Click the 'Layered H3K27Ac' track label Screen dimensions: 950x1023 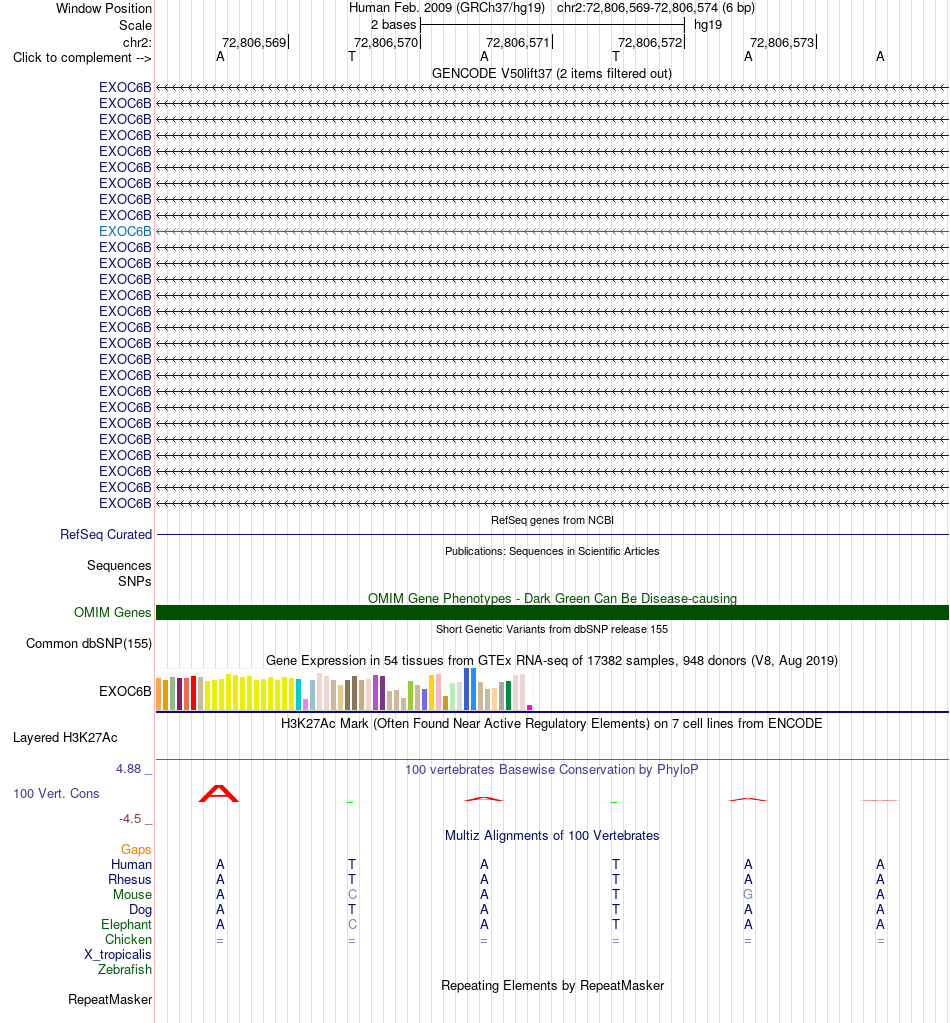click(x=65, y=738)
